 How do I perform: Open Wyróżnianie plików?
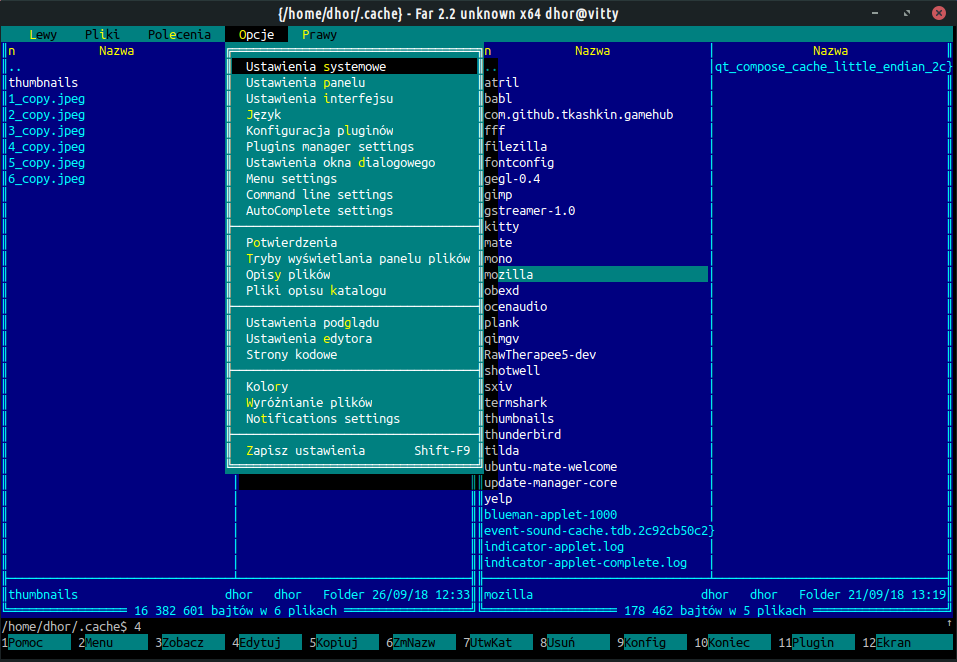point(354,403)
